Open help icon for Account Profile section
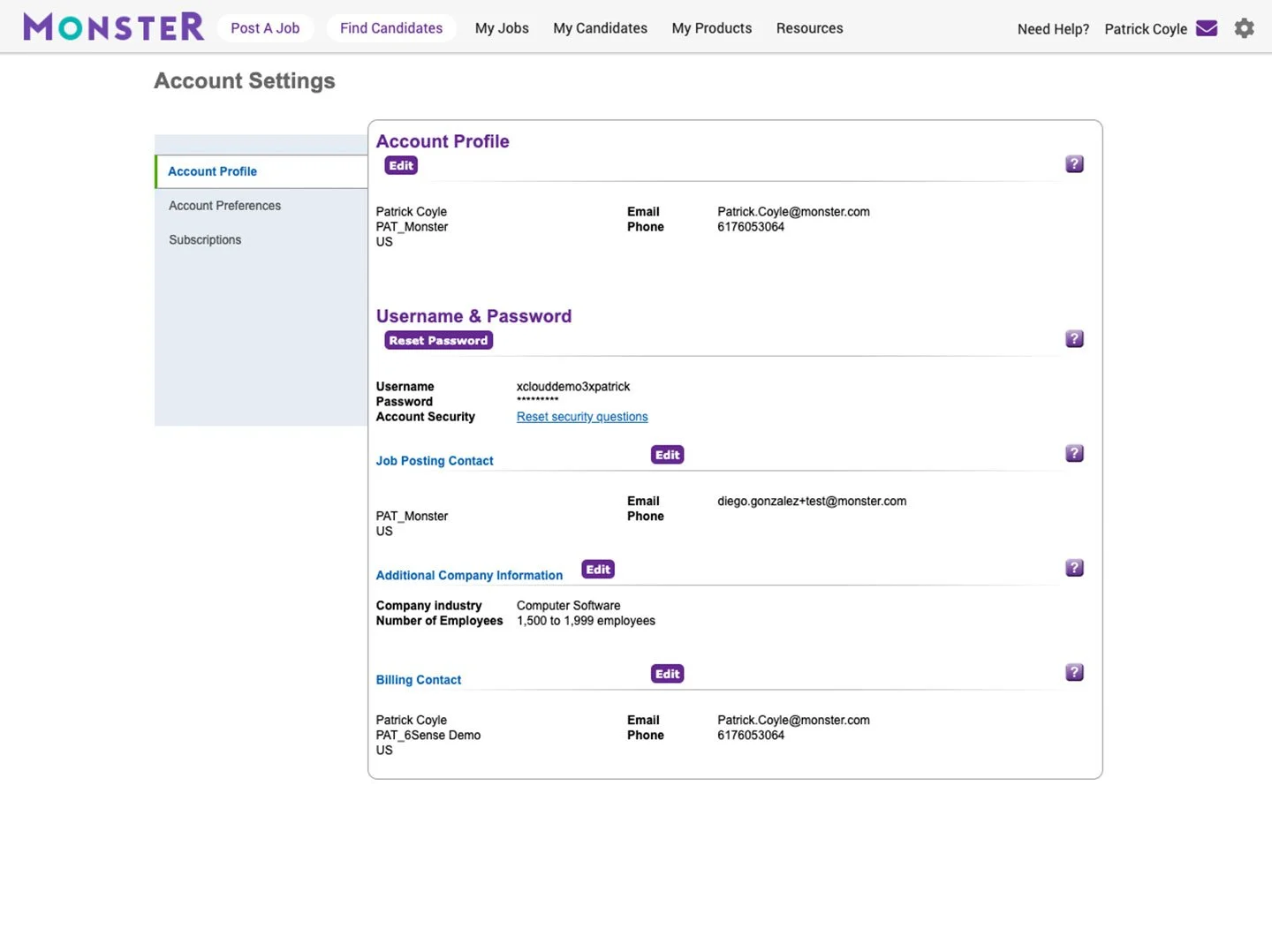 tap(1074, 164)
